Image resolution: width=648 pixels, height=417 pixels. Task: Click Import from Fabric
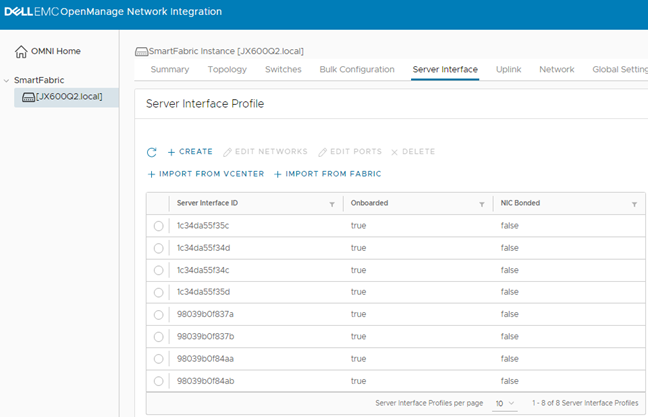pyautogui.click(x=327, y=174)
